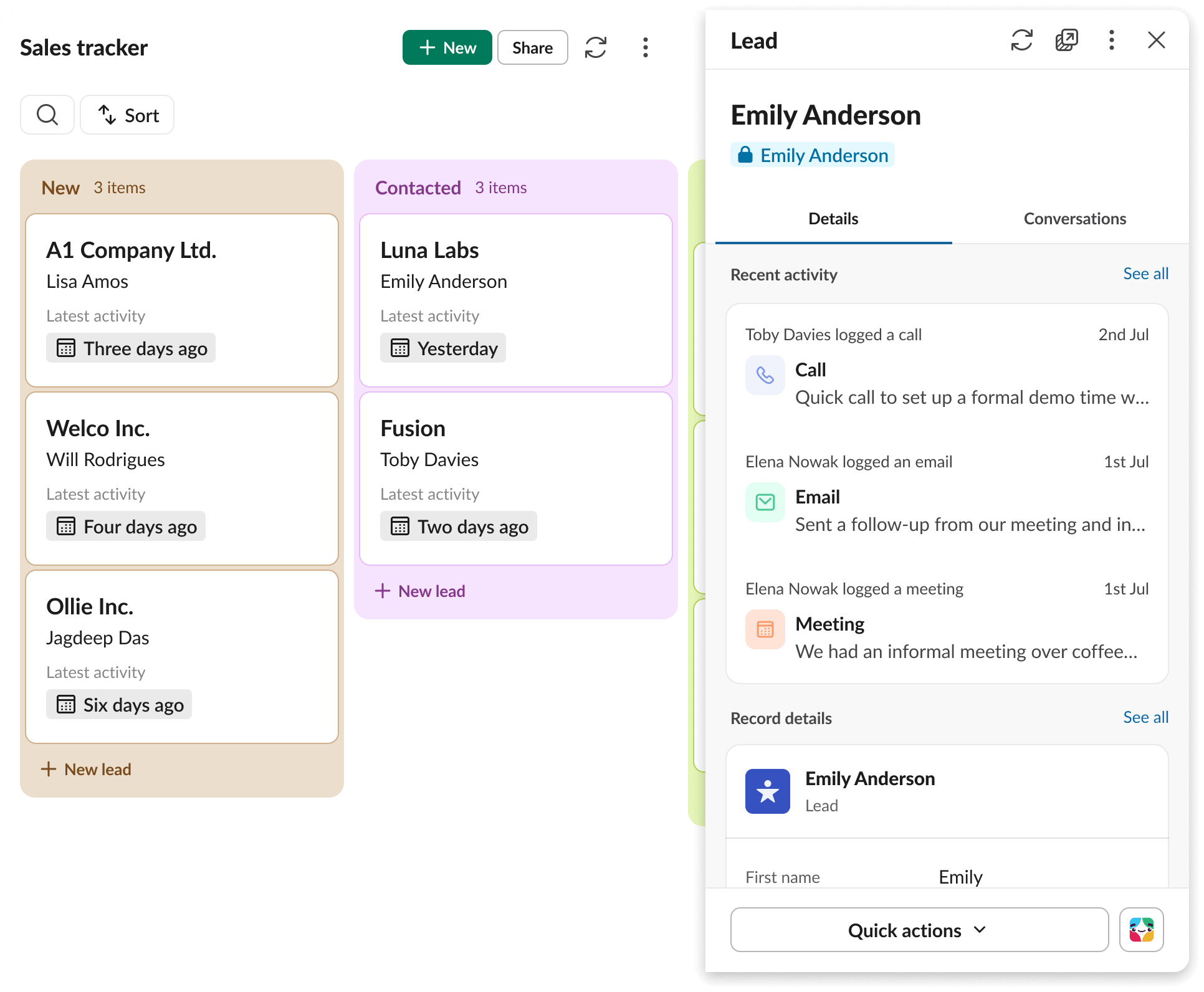Open the Share dialog

pyautogui.click(x=532, y=47)
